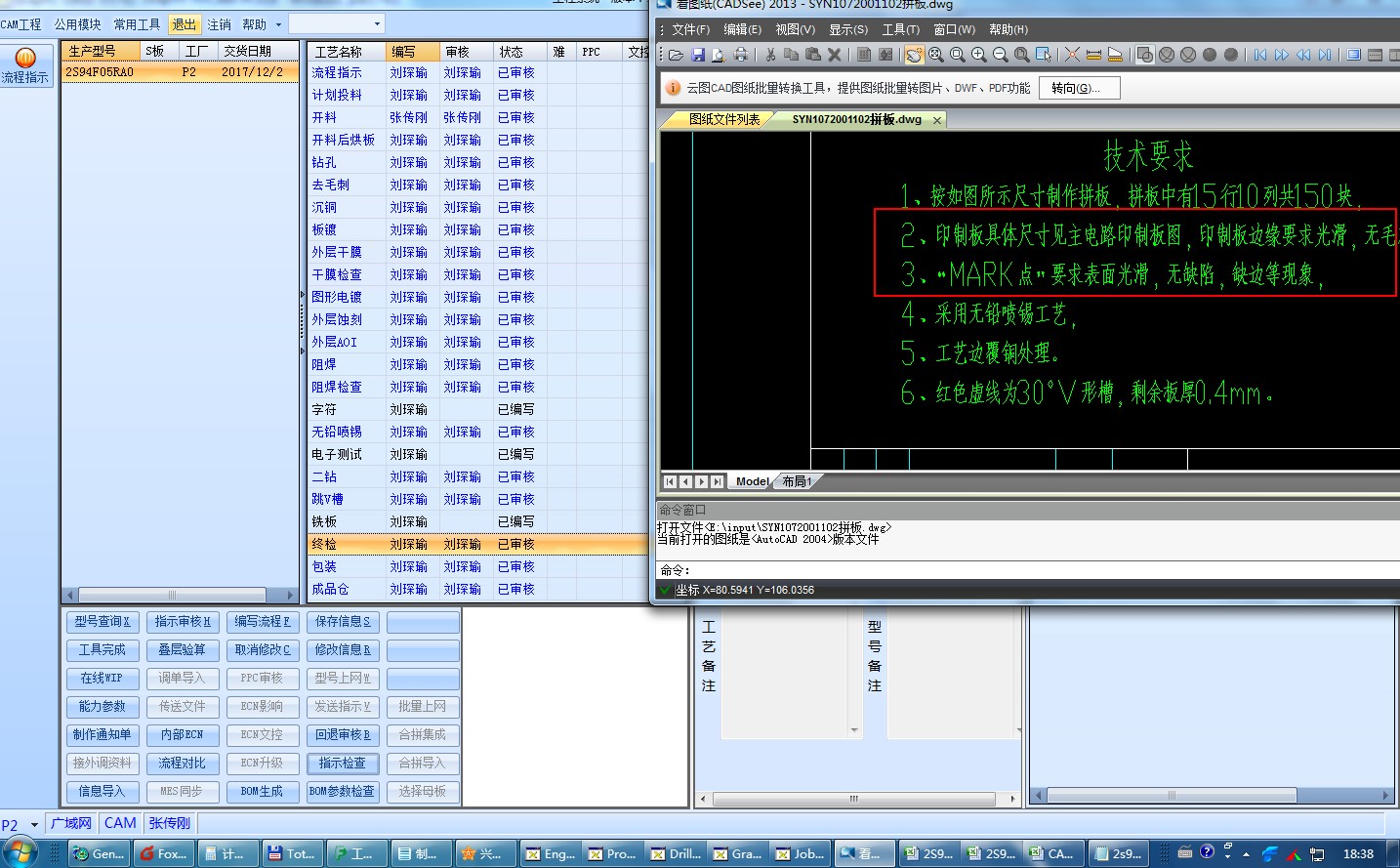1400x868 pixels.
Task: Click the save floppy icon in CADSee toolbar
Action: (x=698, y=55)
